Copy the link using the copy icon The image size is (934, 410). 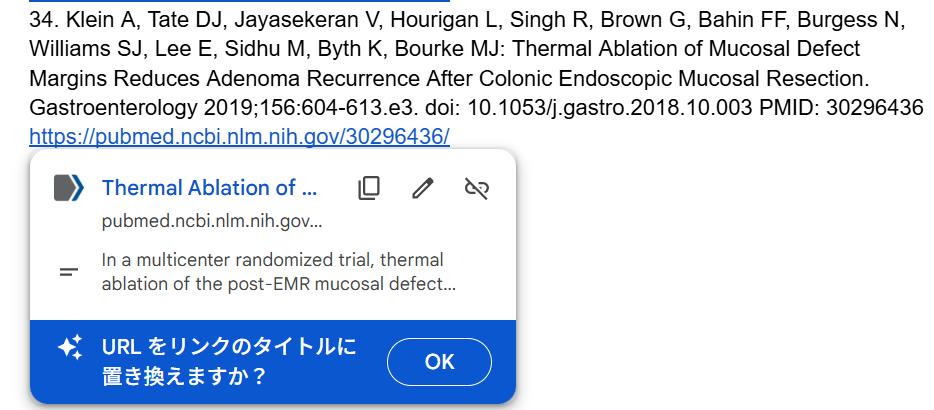pos(369,188)
